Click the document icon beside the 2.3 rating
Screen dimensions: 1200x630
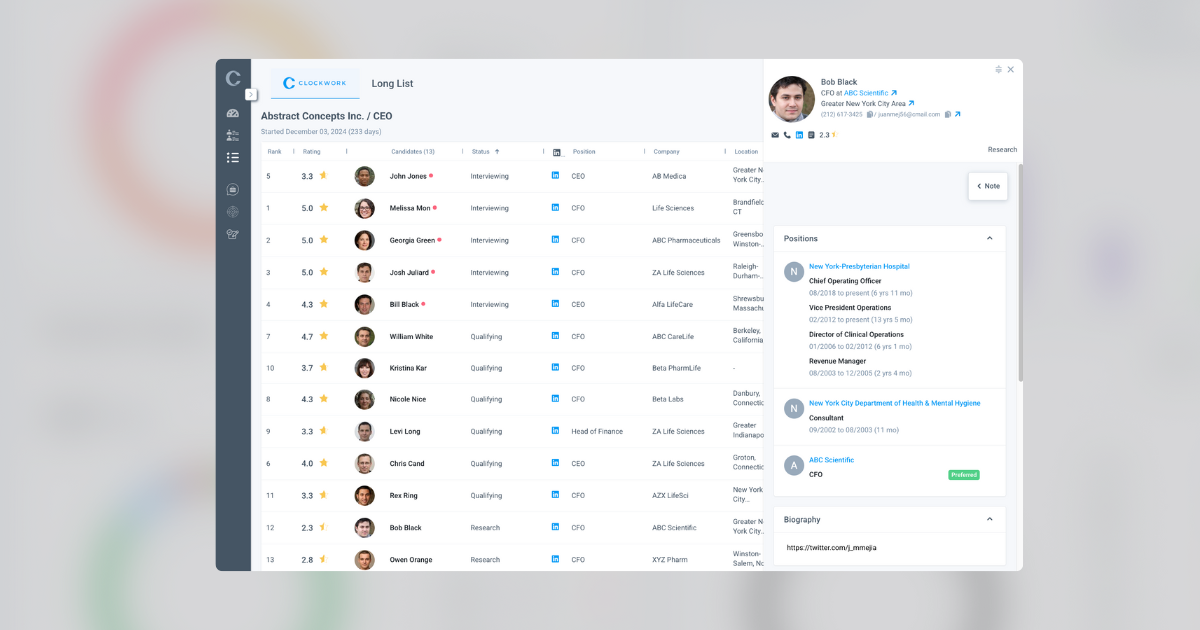tap(811, 135)
